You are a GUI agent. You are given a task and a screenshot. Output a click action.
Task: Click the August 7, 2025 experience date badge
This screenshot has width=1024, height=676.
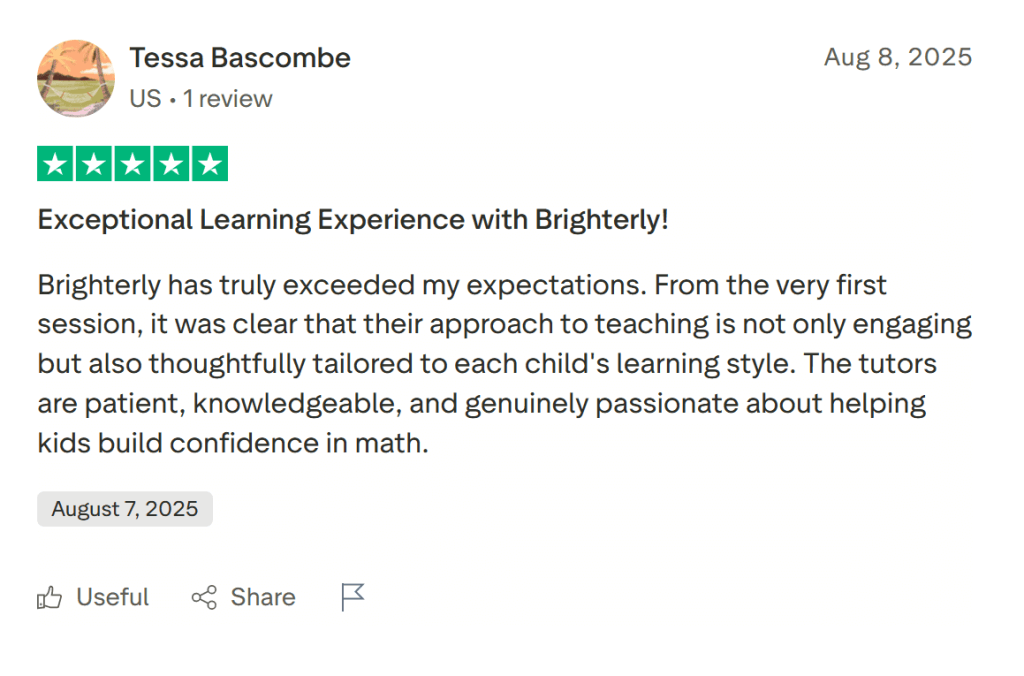coord(125,509)
